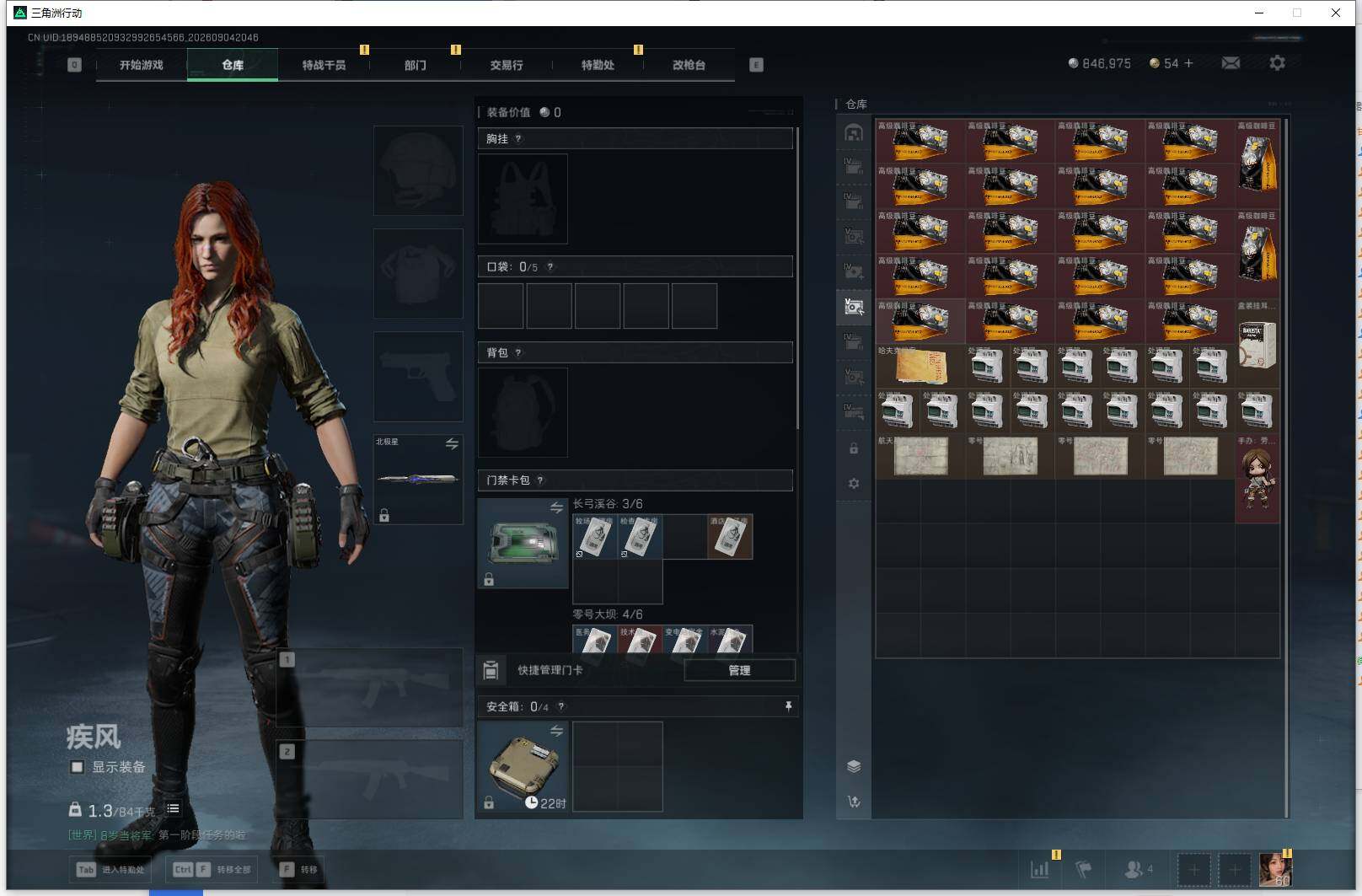
Task: Open help for 胸挂
Action: pos(517,138)
